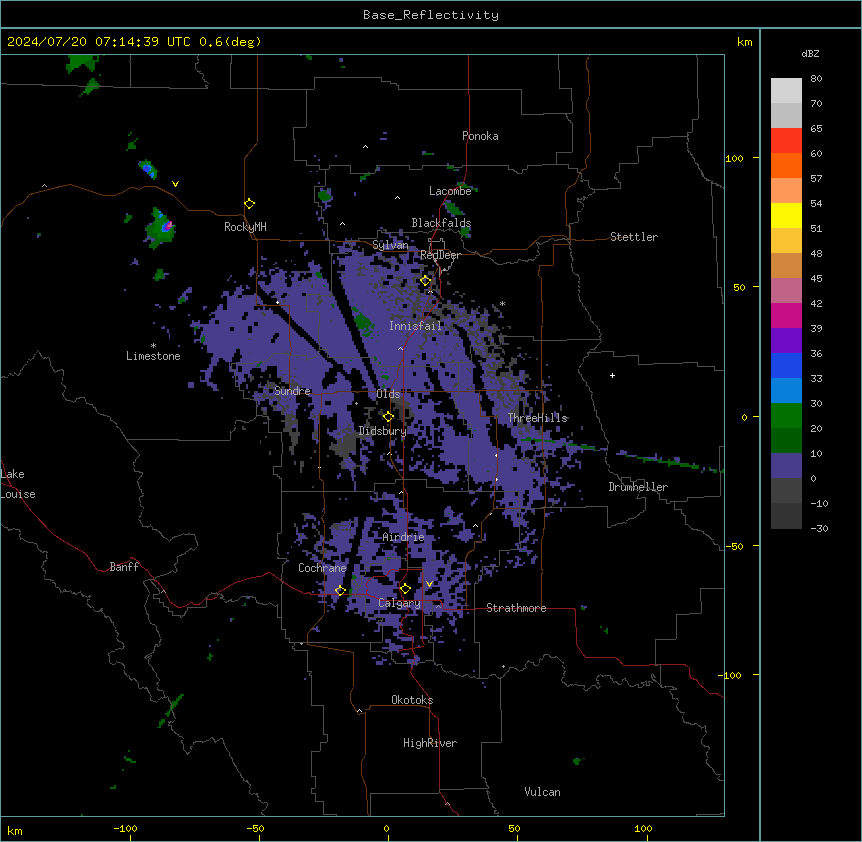Image resolution: width=862 pixels, height=842 pixels.
Task: Click the yellow diamond marker above RockyMH
Action: [250, 204]
